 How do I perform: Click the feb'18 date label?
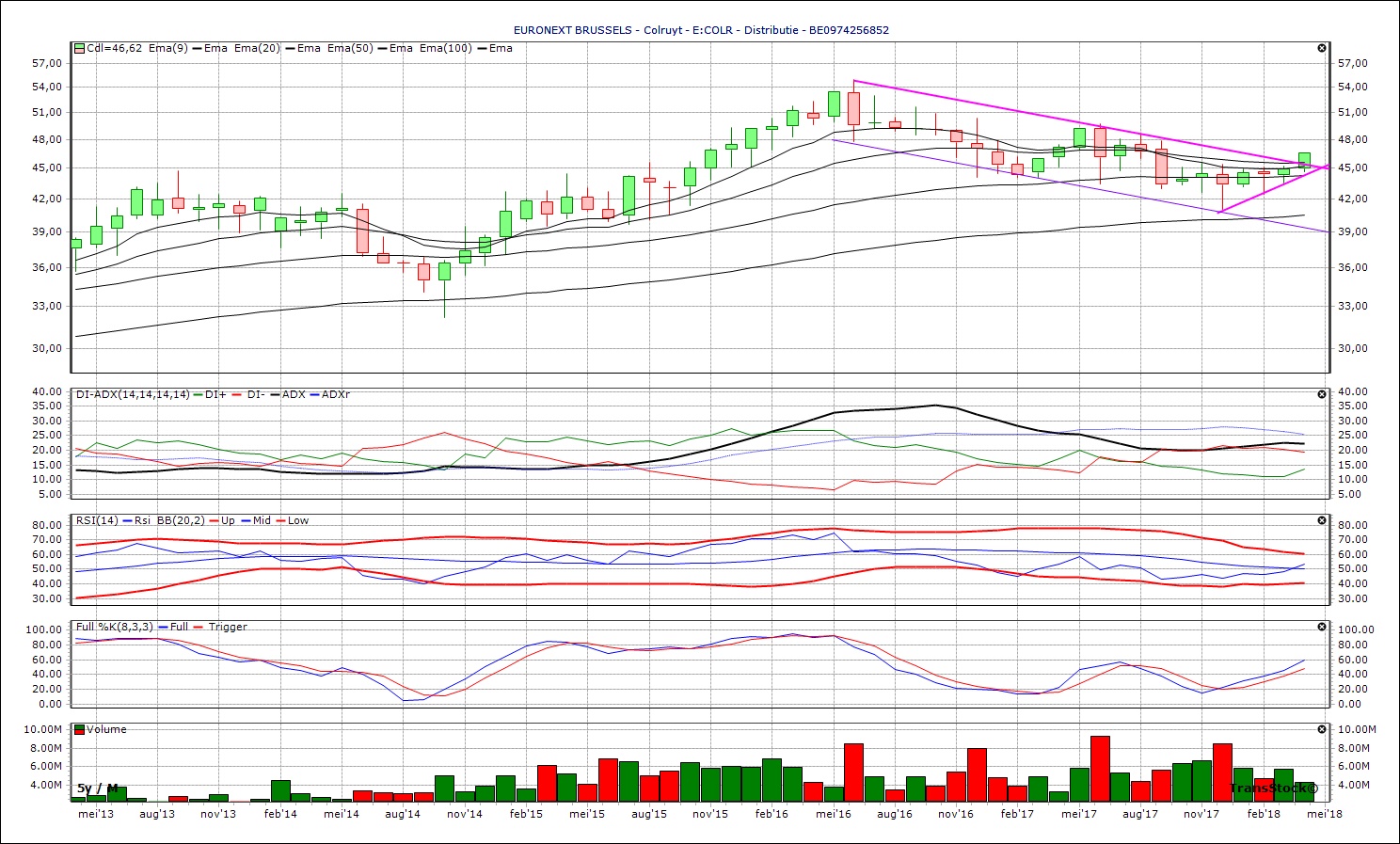click(1264, 814)
